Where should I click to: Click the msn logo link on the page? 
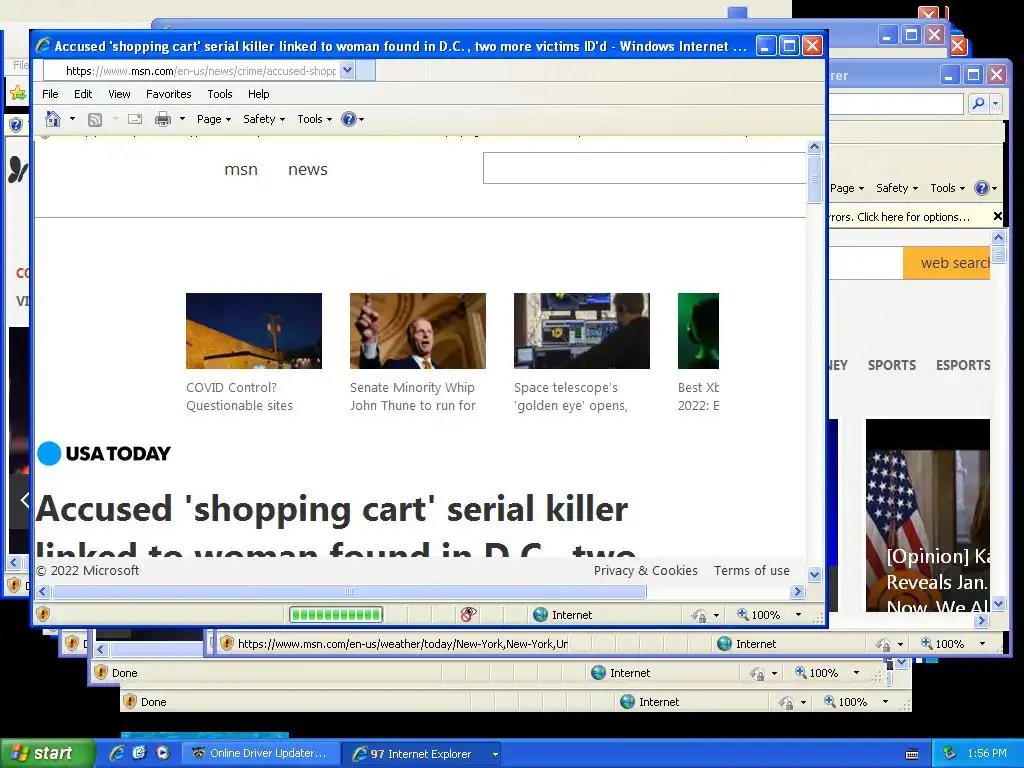click(x=241, y=169)
